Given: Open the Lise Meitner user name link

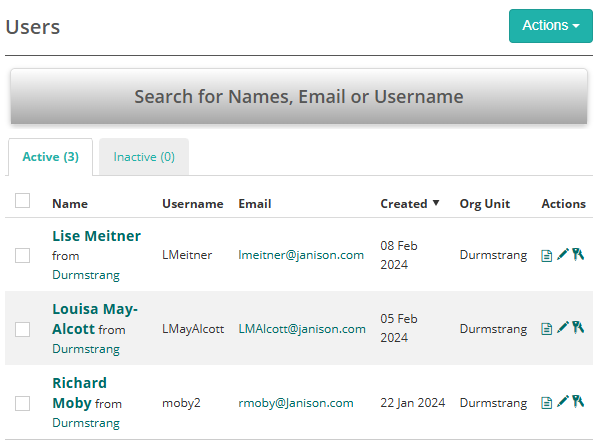Looking at the screenshot, I should point(96,236).
